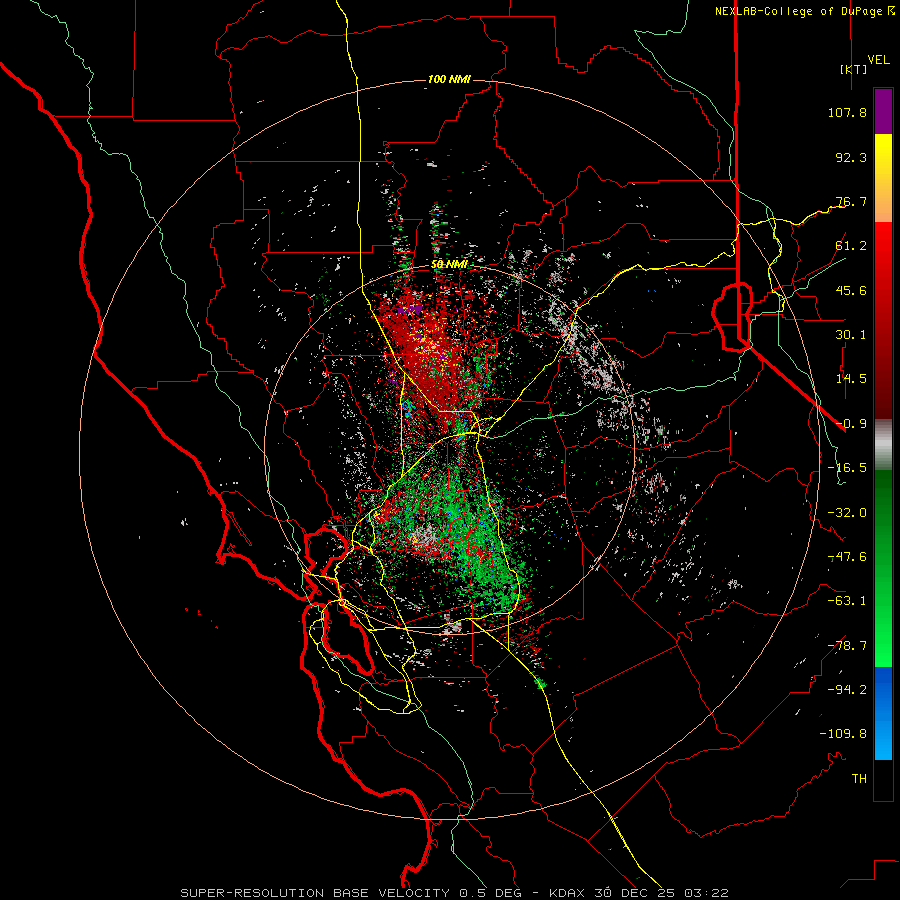Click the 61.2 legend value
Image resolution: width=900 pixels, height=900 pixels.
point(851,246)
